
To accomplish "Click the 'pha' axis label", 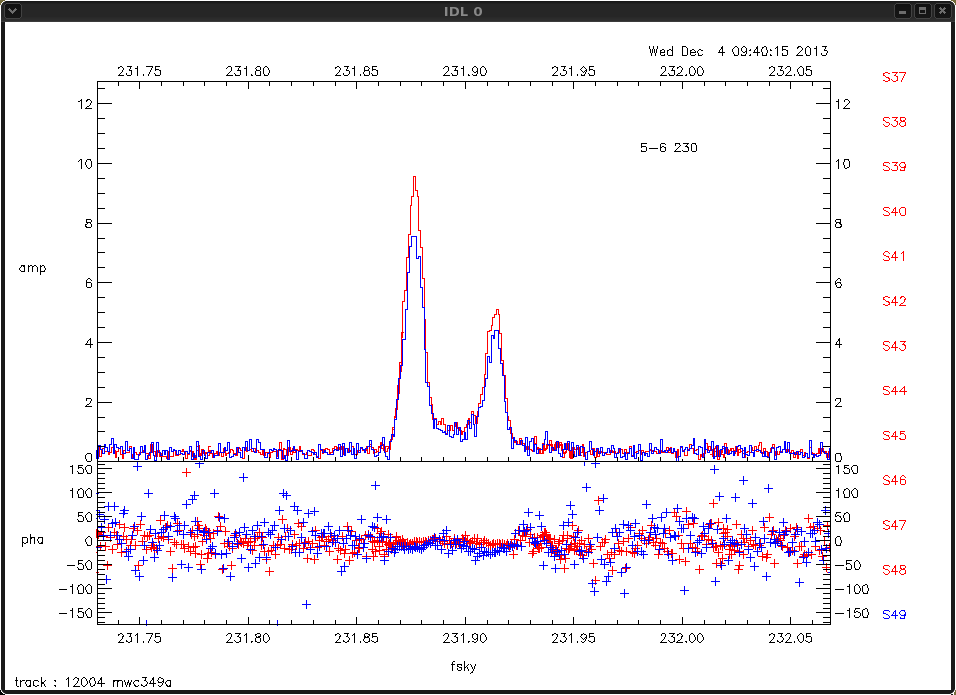I will coord(32,540).
